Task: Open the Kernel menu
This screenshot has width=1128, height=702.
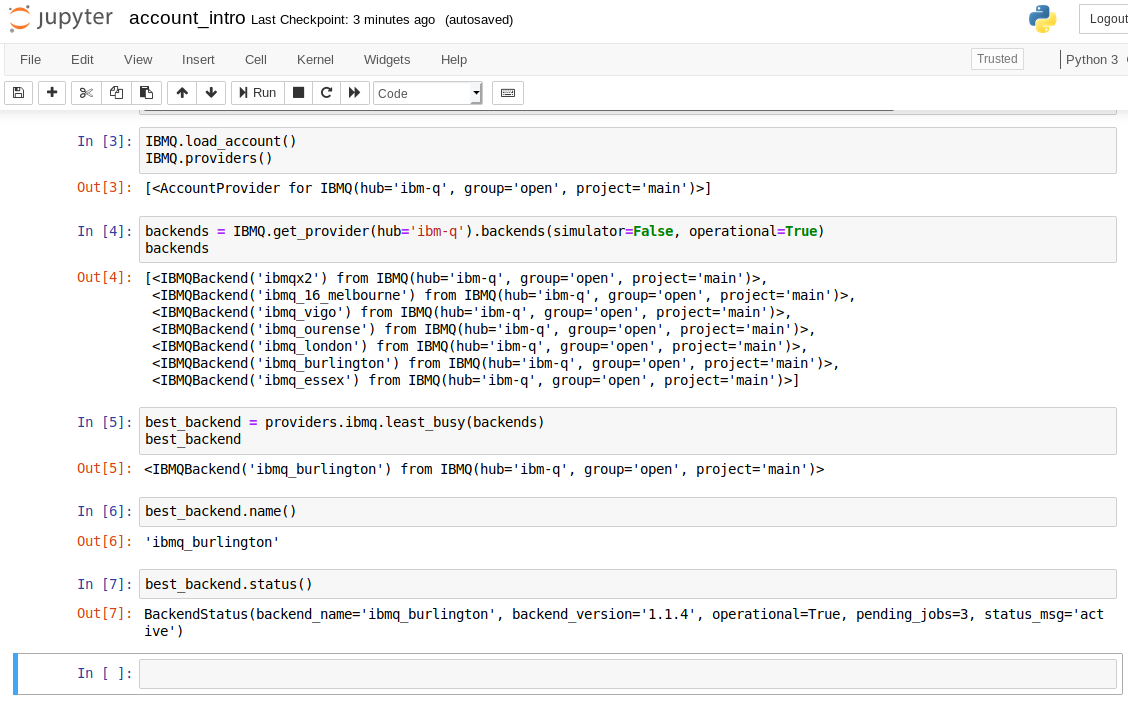Action: coord(315,60)
